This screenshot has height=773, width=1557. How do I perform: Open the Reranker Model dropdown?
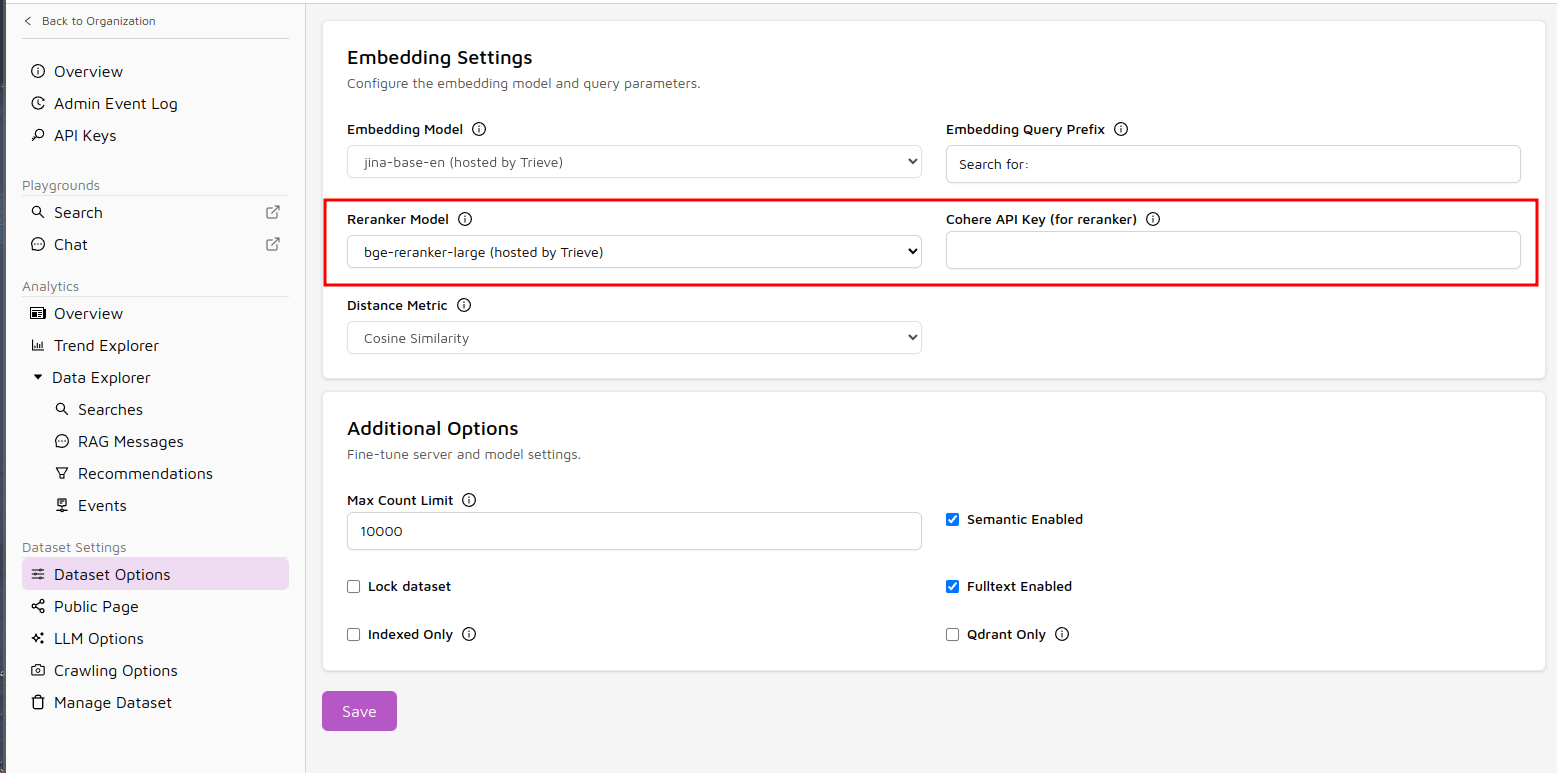(x=634, y=252)
